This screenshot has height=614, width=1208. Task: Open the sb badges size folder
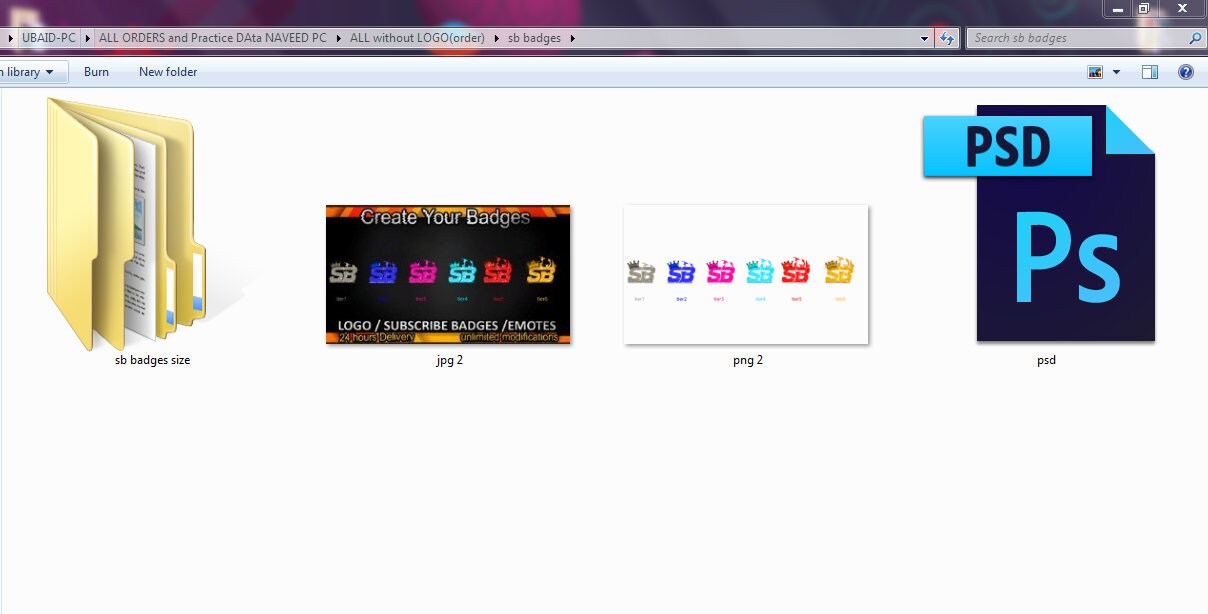tap(125, 220)
